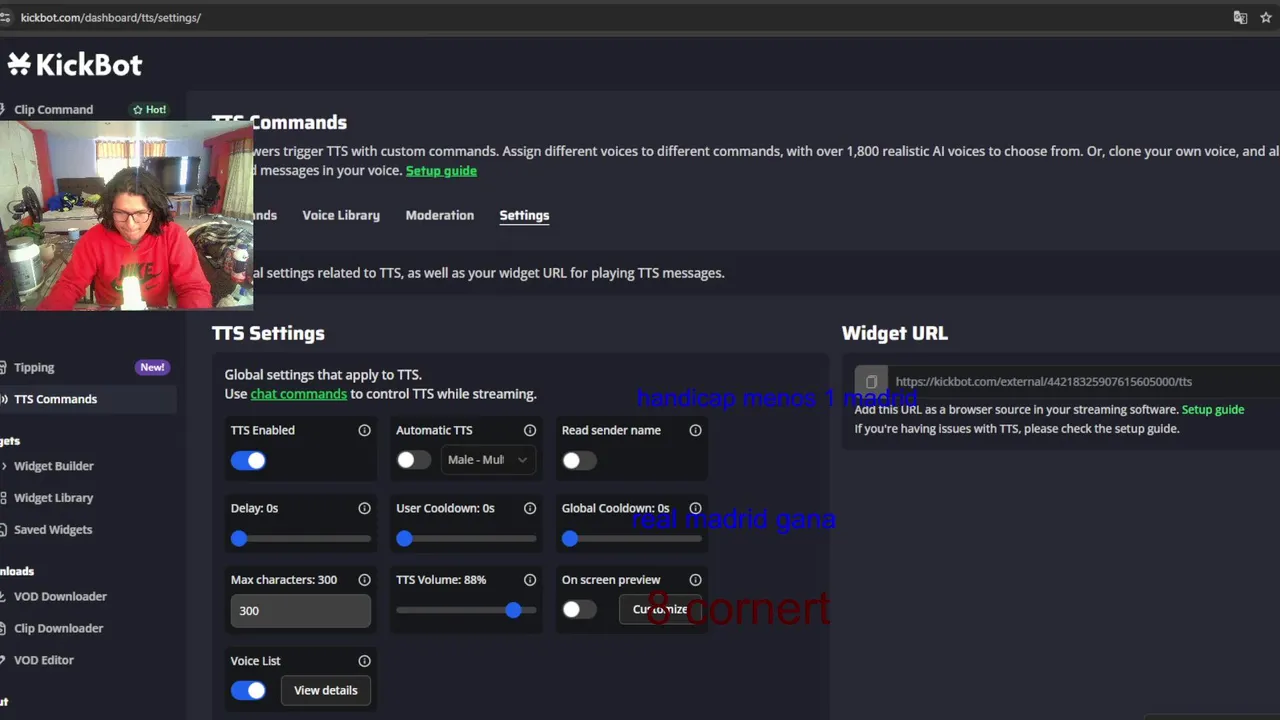Click the webcam overlay video
The width and height of the screenshot is (1280, 720).
[126, 215]
